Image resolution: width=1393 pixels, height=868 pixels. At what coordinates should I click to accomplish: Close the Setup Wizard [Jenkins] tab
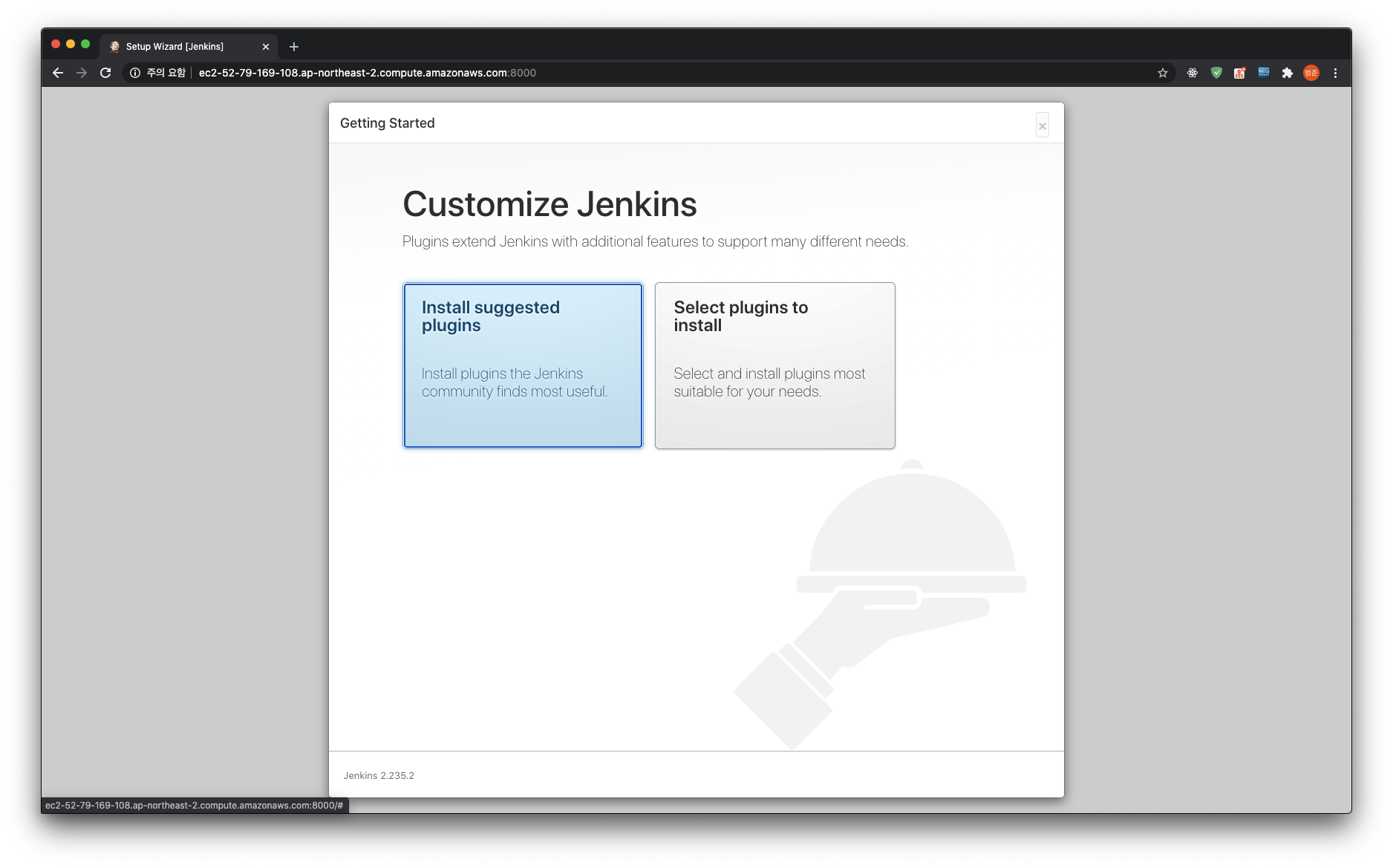[x=266, y=47]
